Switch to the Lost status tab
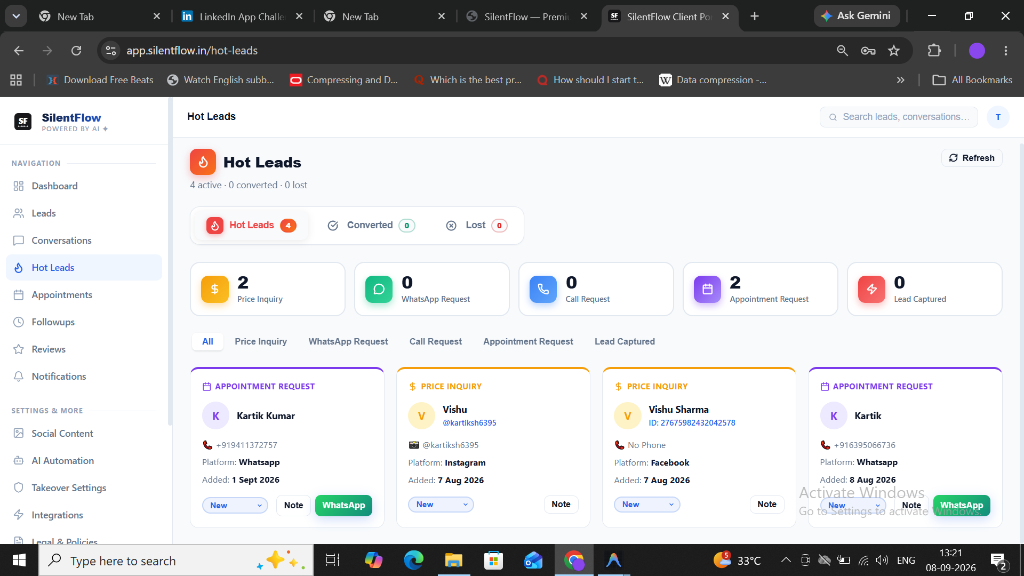This screenshot has width=1024, height=576. click(475, 225)
